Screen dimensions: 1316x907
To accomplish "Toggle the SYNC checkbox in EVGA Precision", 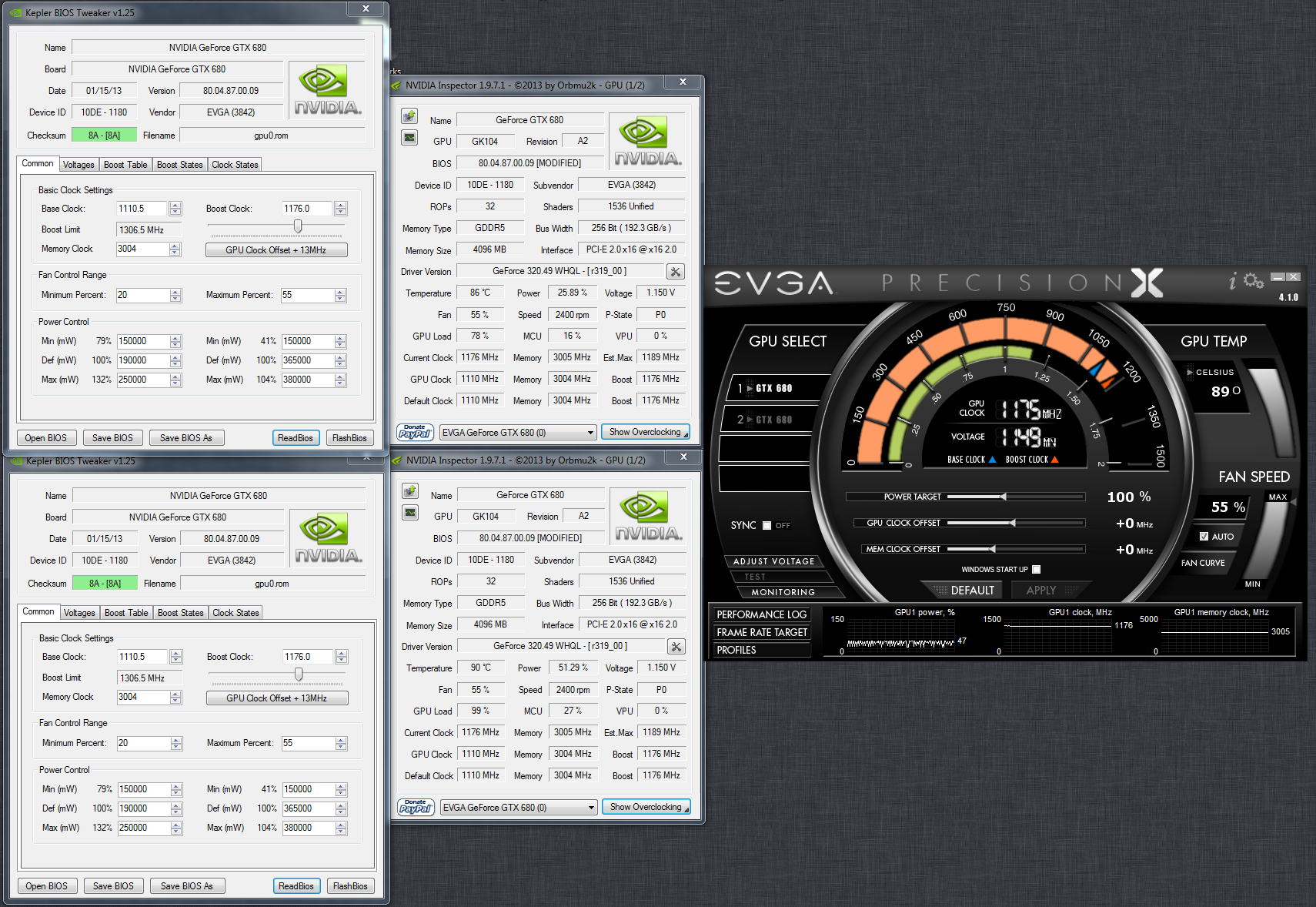I will click(767, 526).
